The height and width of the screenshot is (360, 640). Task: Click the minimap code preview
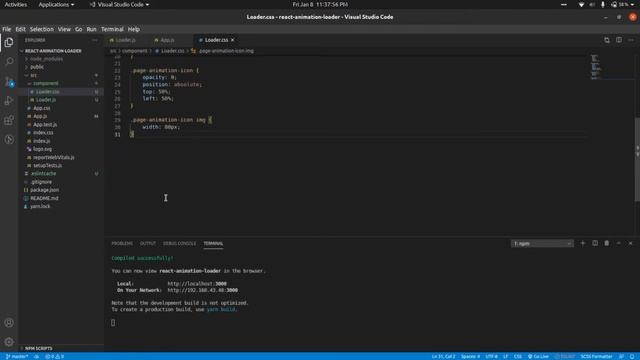[x=596, y=67]
